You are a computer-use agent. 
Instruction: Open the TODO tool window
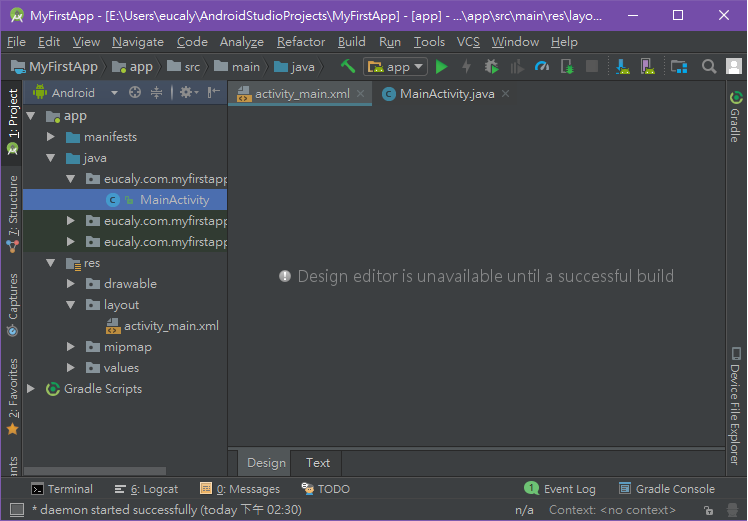(x=326, y=489)
